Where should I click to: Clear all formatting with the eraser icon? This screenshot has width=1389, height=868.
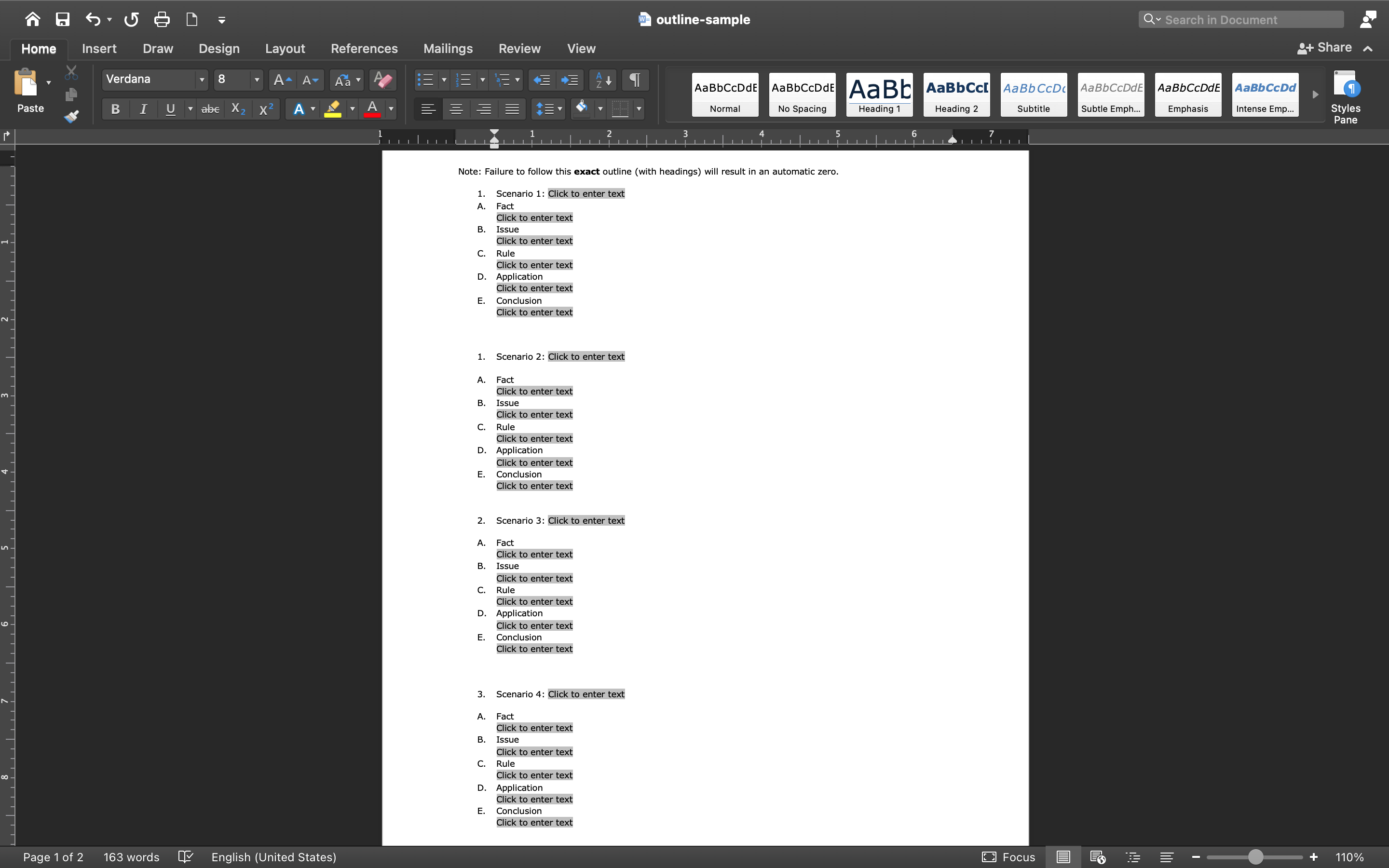[383, 80]
